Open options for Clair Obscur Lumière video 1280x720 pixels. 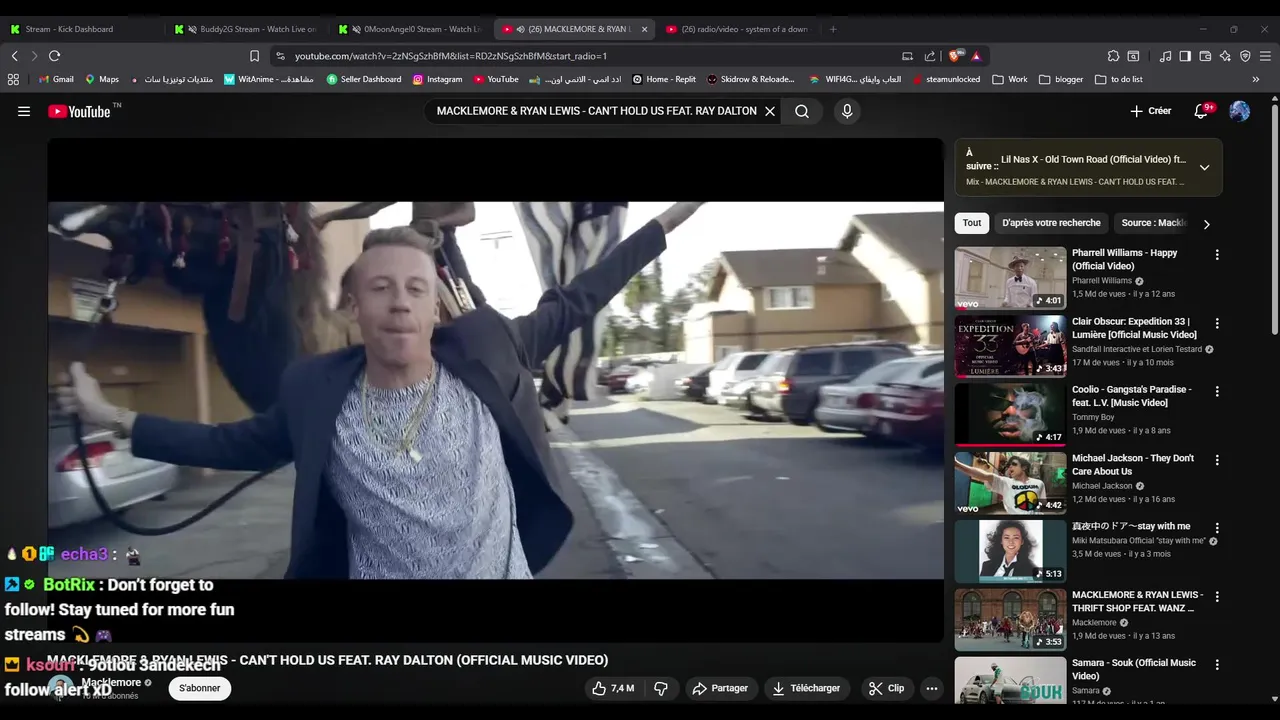coord(1217,323)
